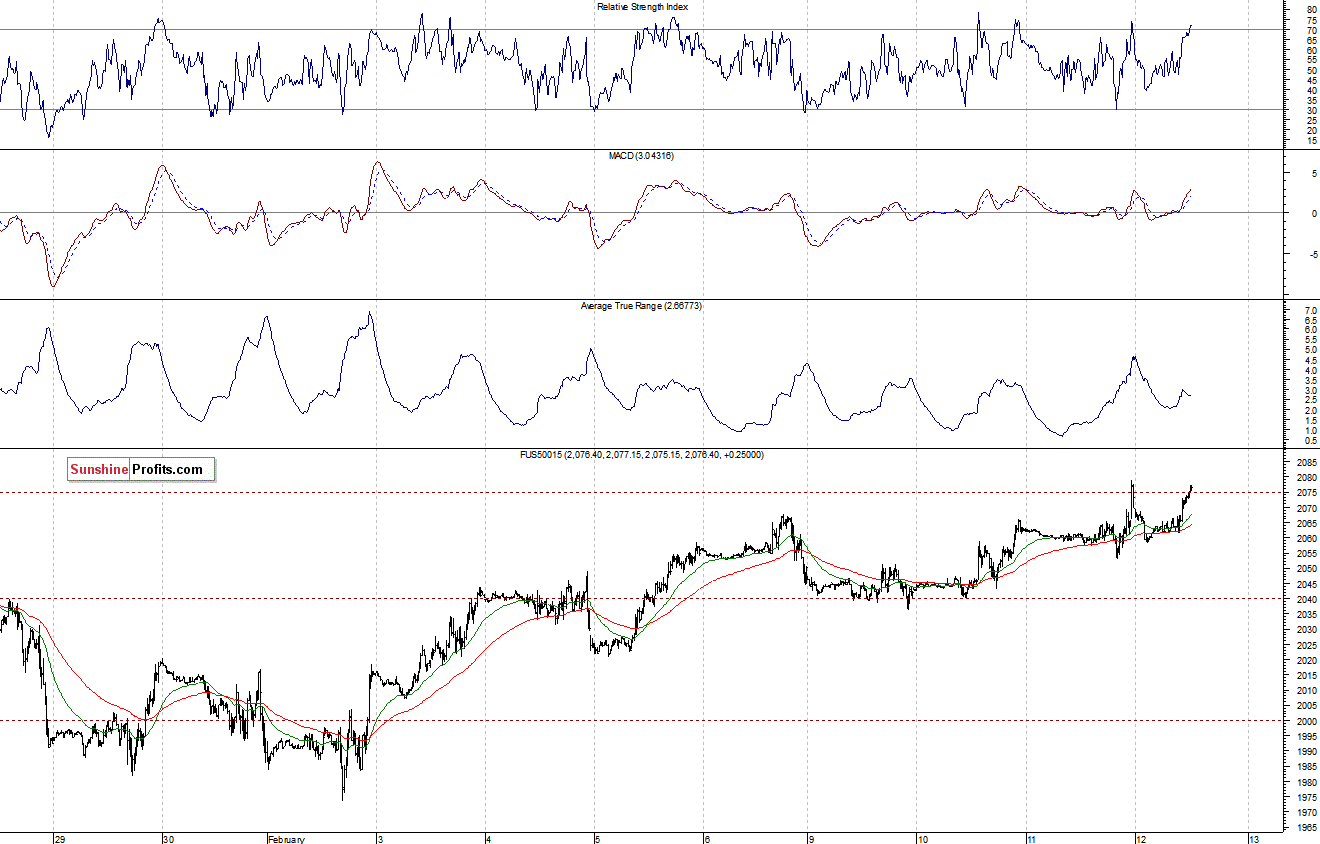Viewport: 1320px width, 844px height.
Task: Click the 10 date label on time axis
Action: (x=923, y=838)
